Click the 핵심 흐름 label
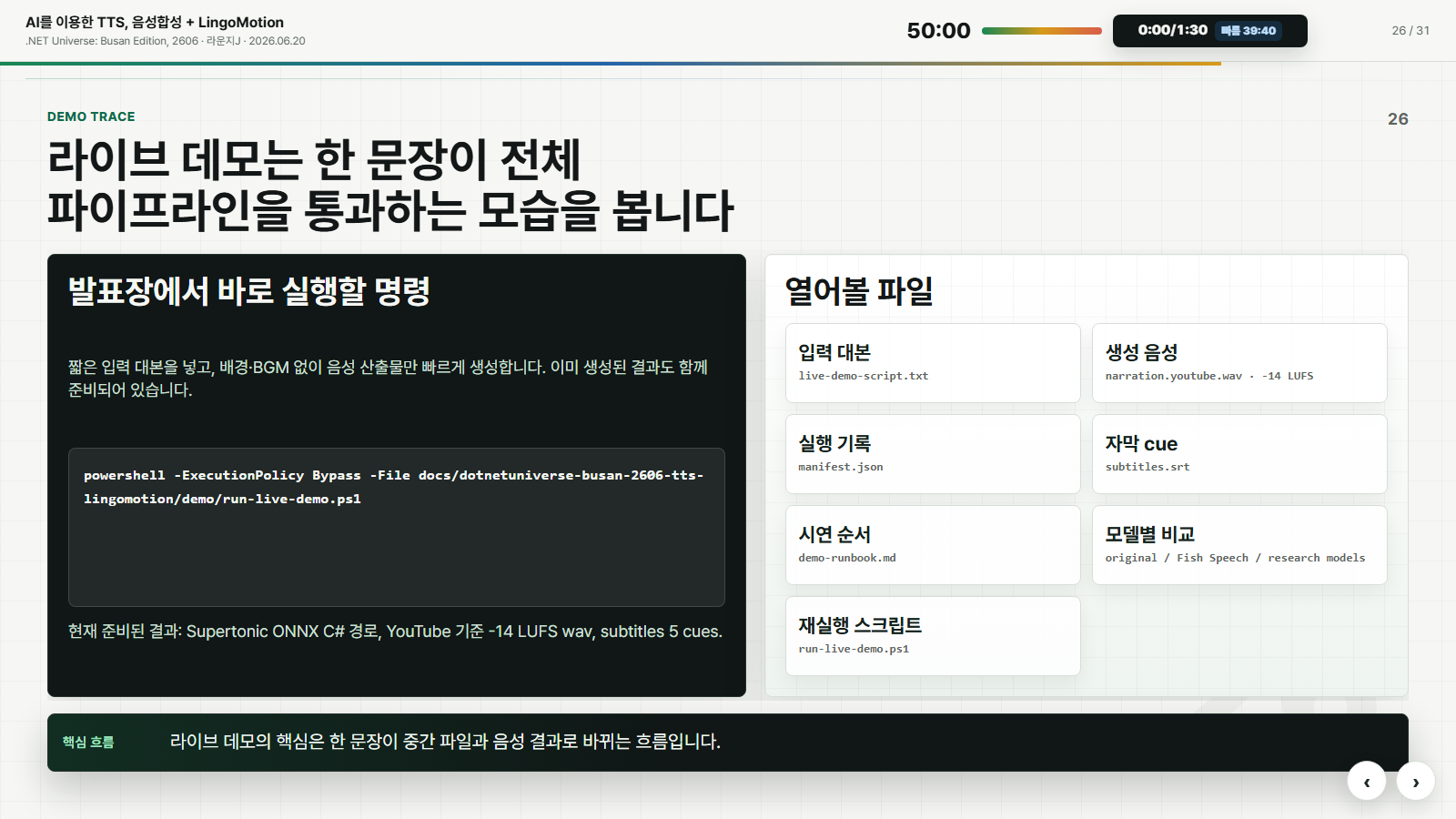This screenshot has width=1456, height=819. [x=88, y=743]
